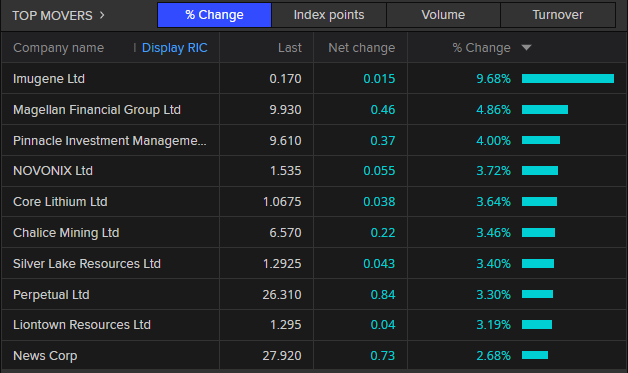
Task: Click NOVONIX 3.72% change value
Action: coord(493,171)
